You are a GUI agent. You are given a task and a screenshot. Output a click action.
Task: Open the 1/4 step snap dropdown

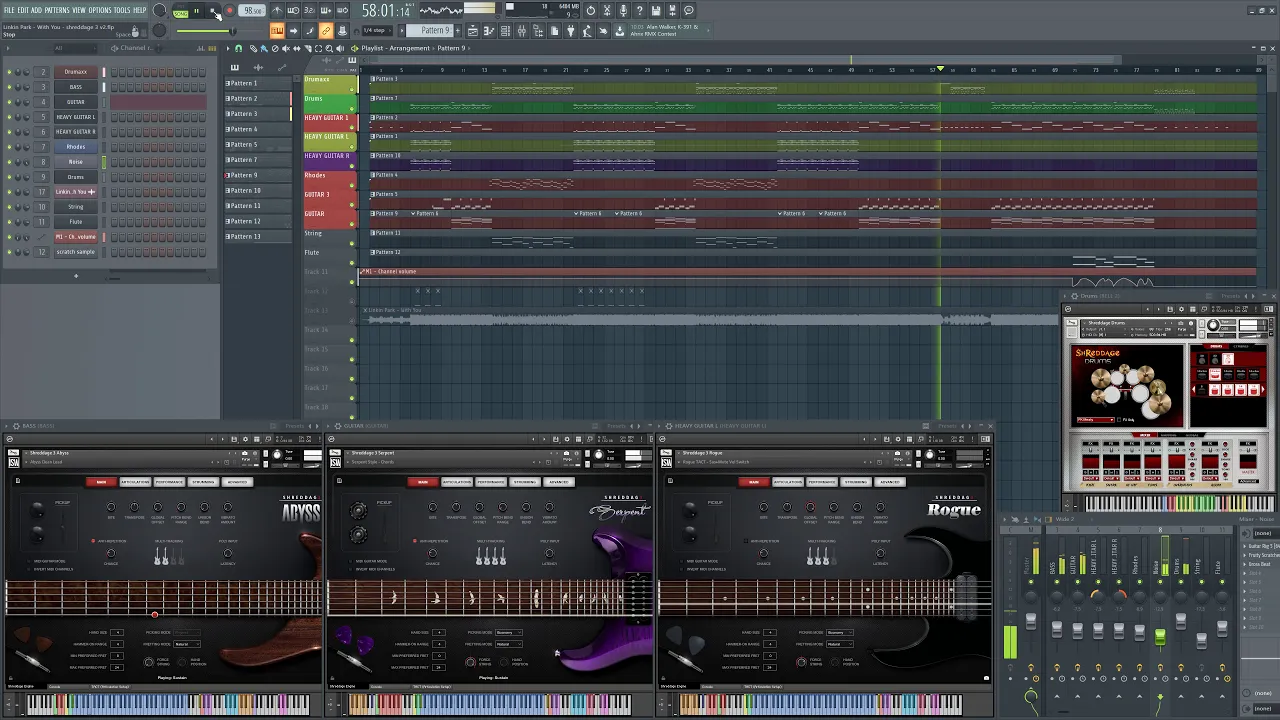coord(376,31)
